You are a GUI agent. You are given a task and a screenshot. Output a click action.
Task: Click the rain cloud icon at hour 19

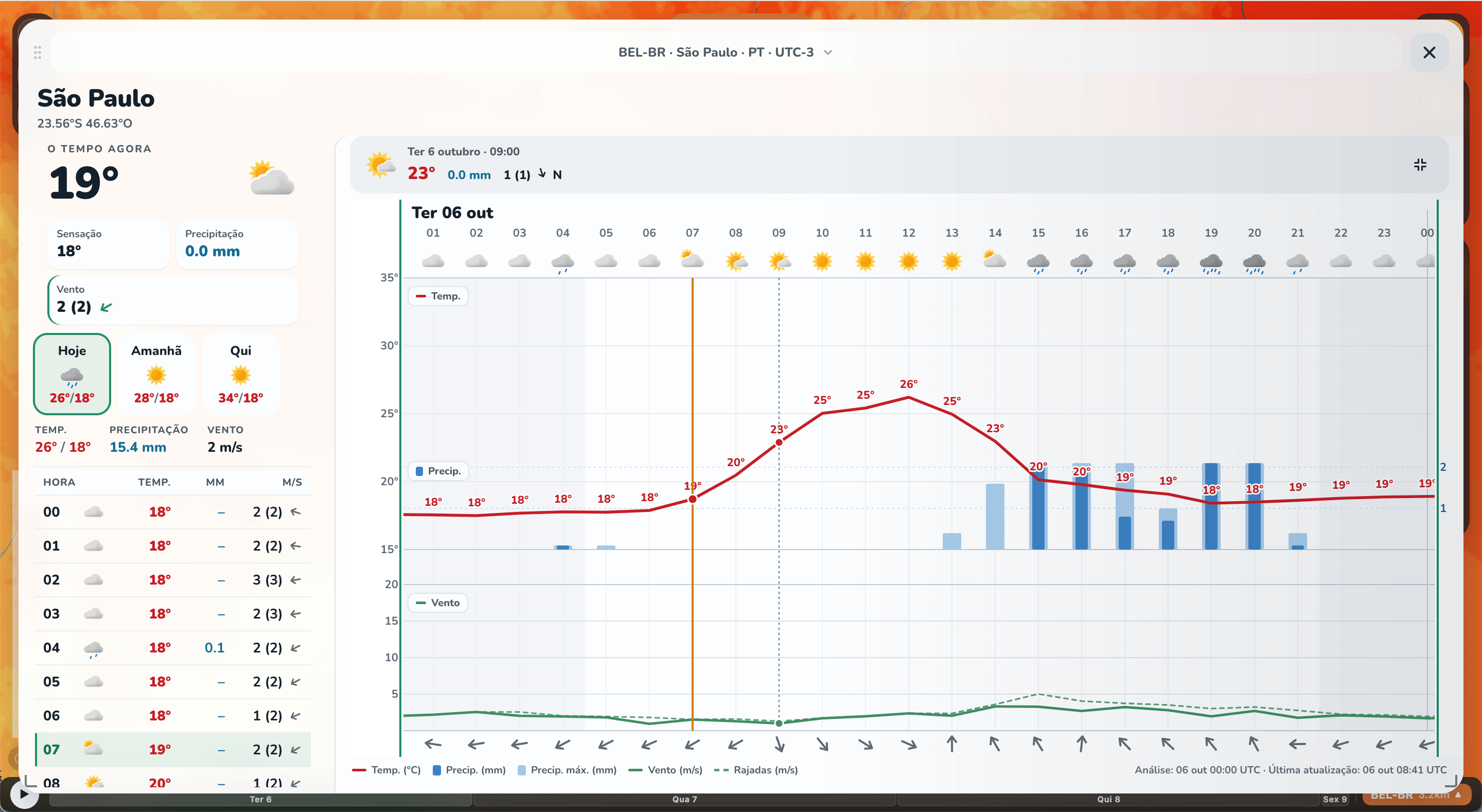1211,263
